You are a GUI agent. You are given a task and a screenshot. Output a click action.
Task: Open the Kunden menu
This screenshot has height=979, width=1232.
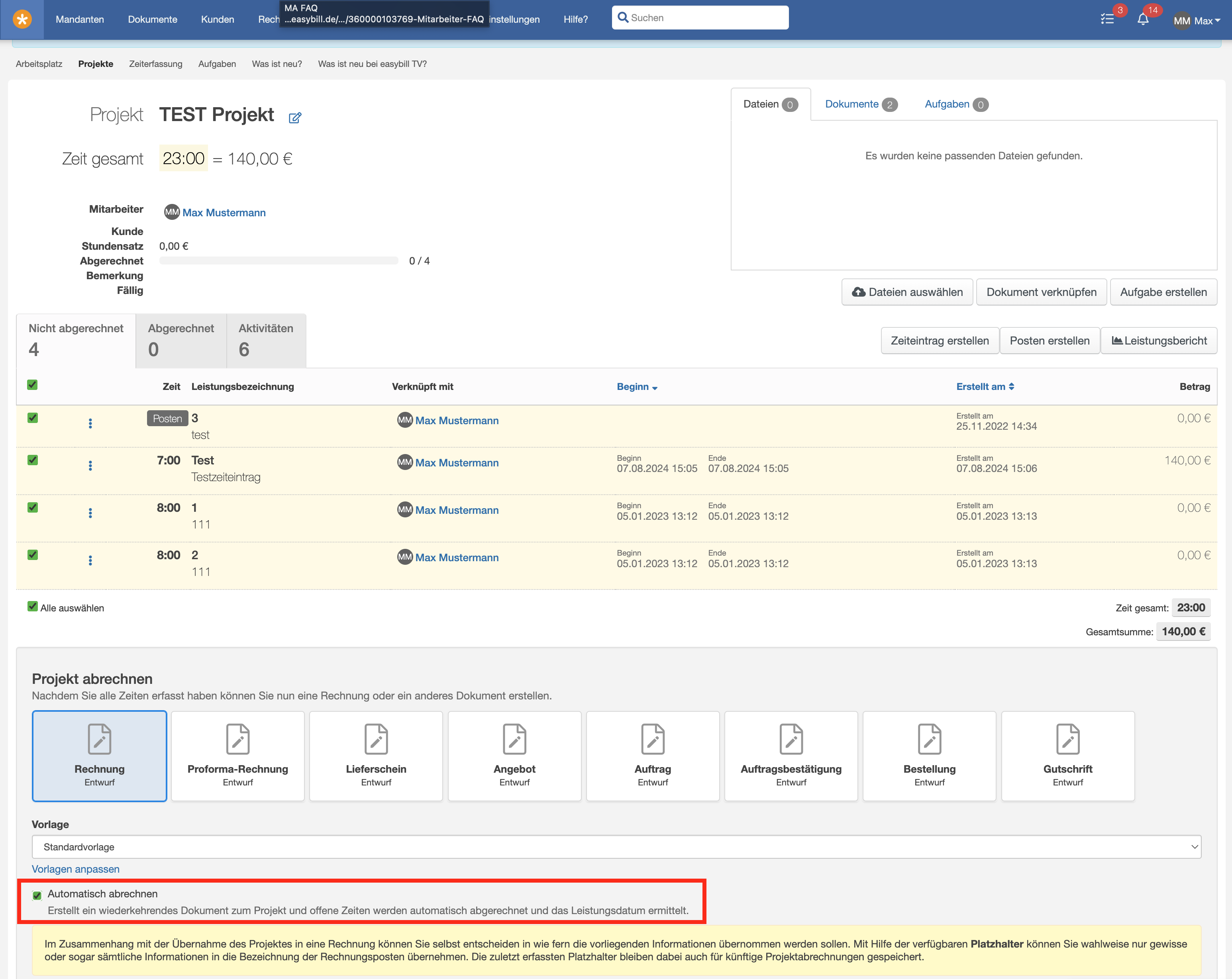coord(218,20)
